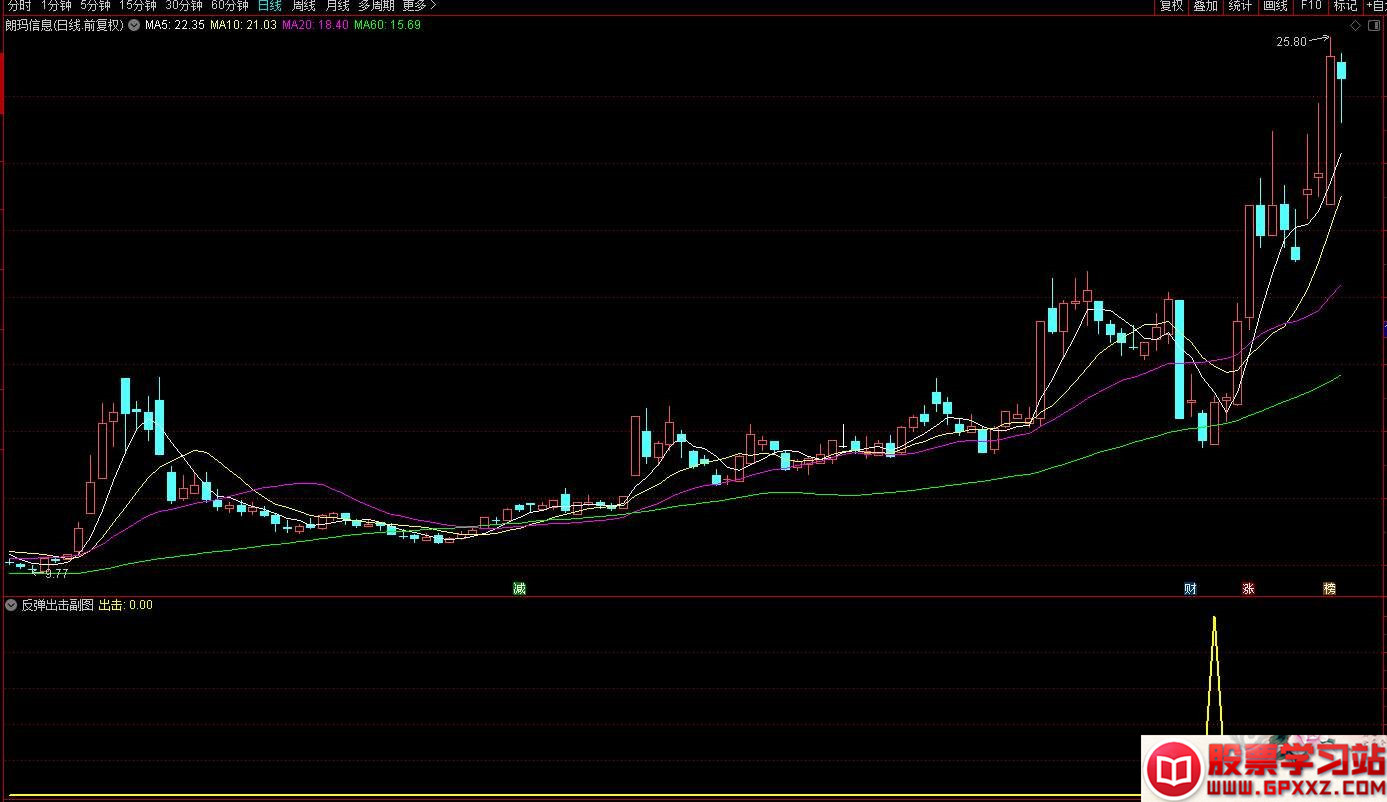
Task: Open the 多周期 multi-period view
Action: (x=377, y=6)
